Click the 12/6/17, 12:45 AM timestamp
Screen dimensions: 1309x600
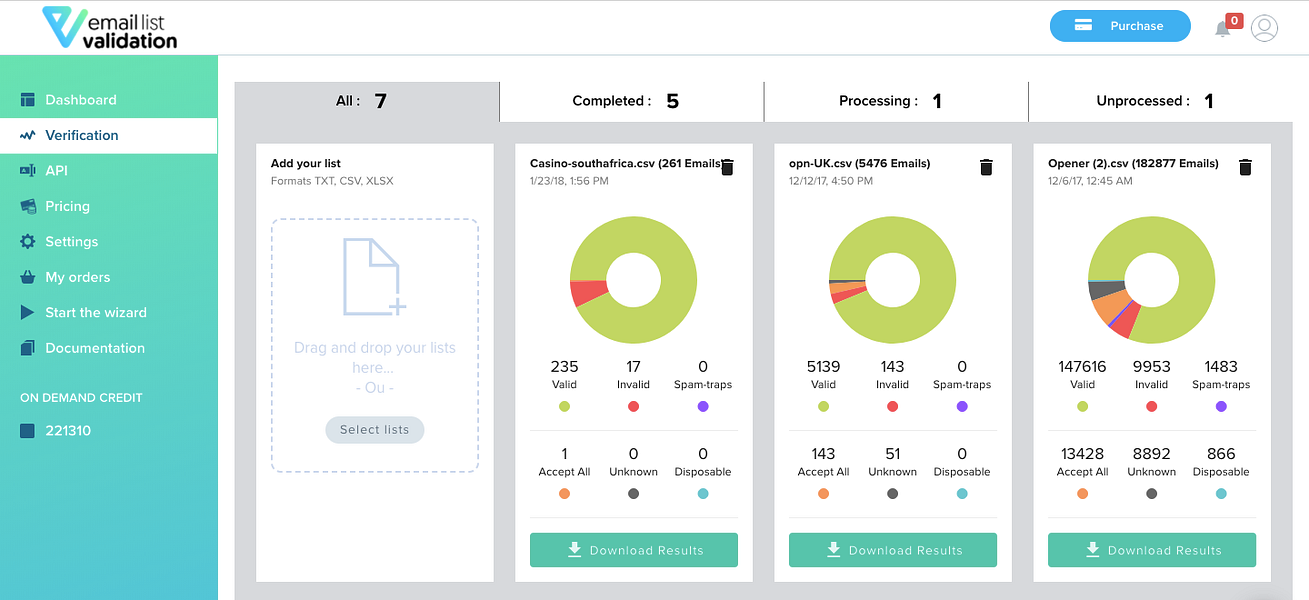[x=1090, y=181]
